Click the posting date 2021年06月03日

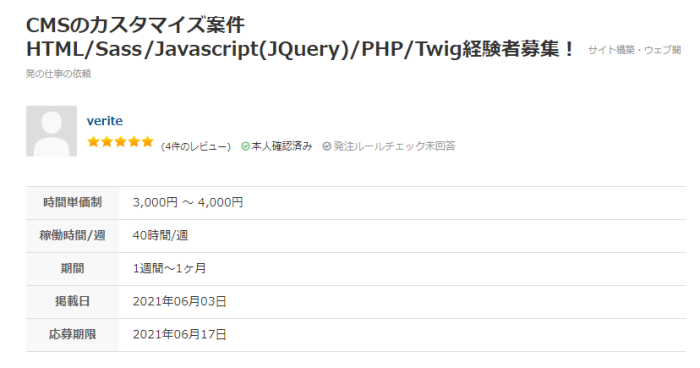coord(179,301)
